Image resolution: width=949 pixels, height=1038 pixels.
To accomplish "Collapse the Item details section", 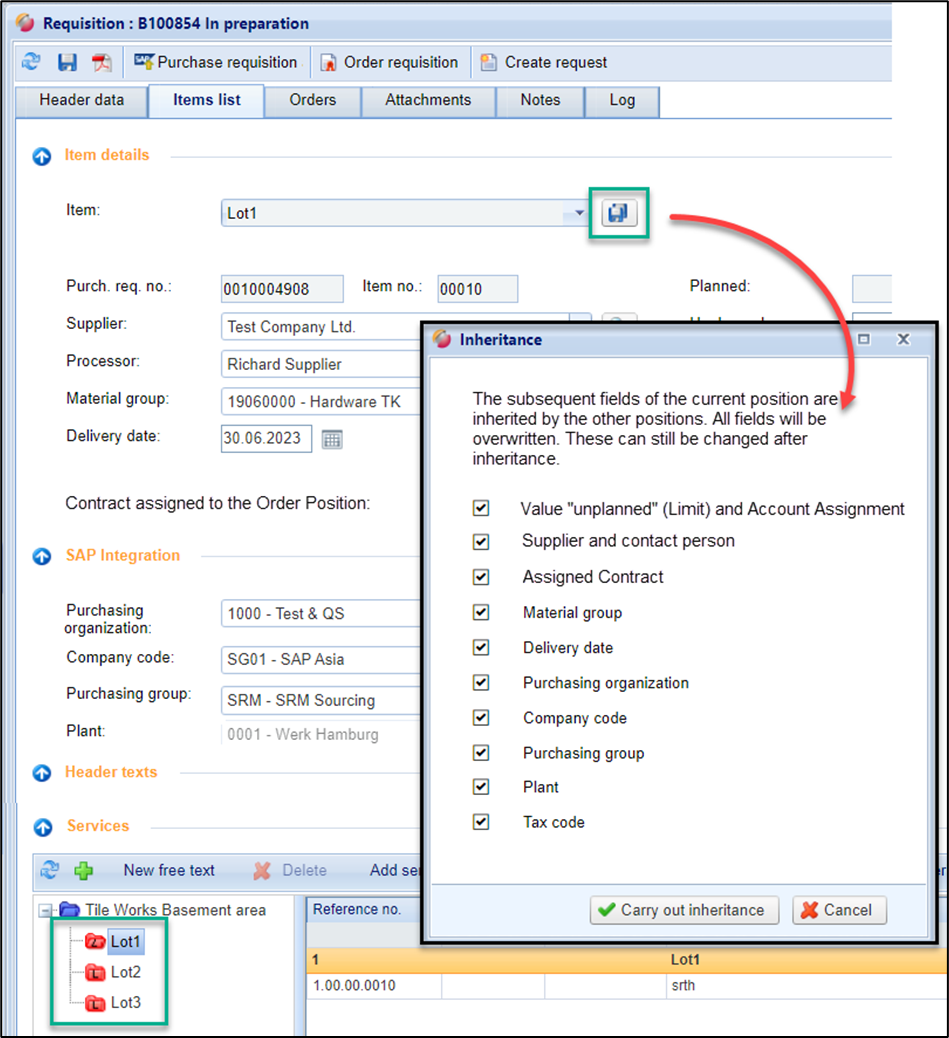I will click(42, 156).
